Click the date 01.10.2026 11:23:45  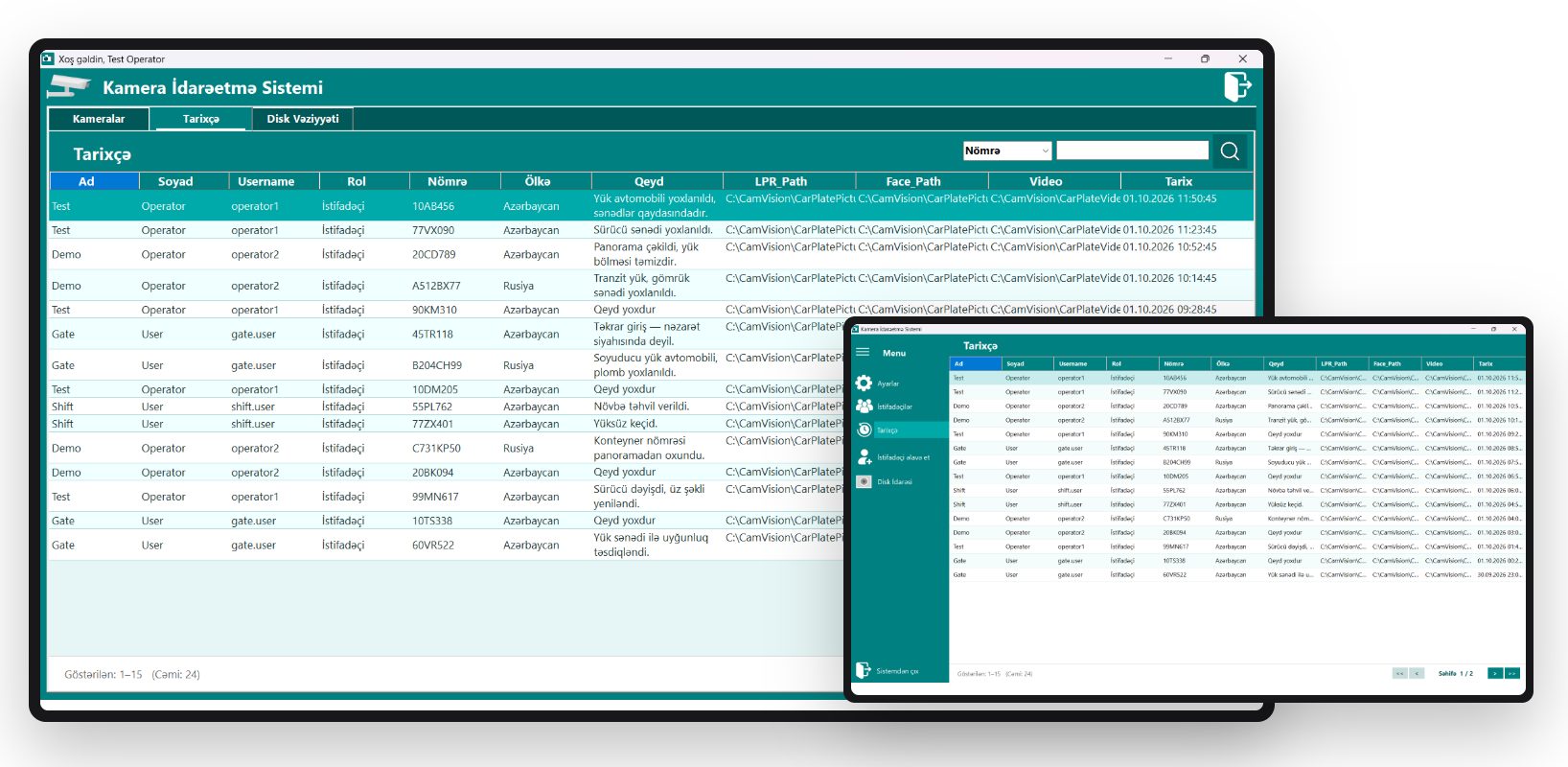(1169, 230)
